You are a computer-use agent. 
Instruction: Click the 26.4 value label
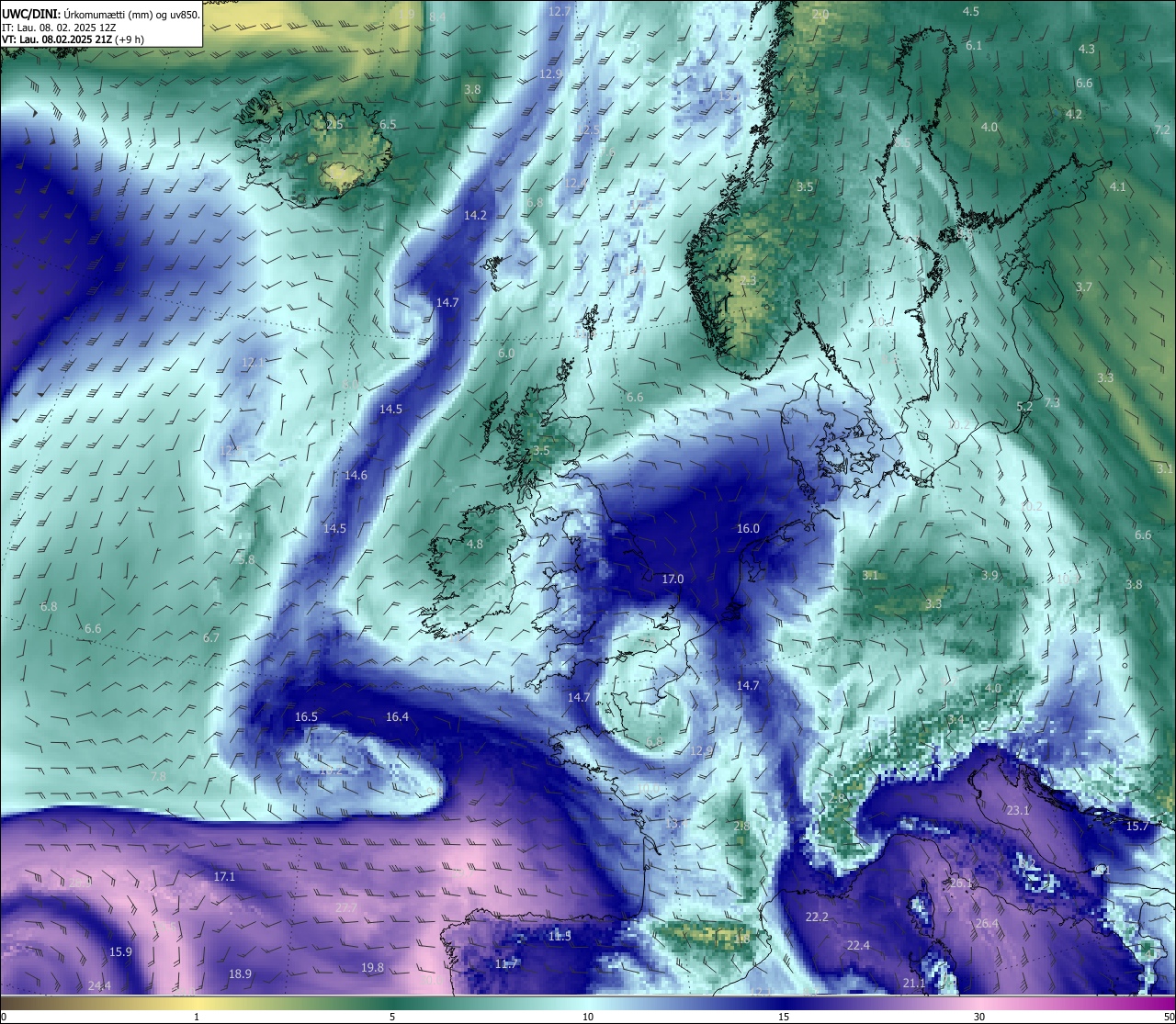click(x=987, y=923)
